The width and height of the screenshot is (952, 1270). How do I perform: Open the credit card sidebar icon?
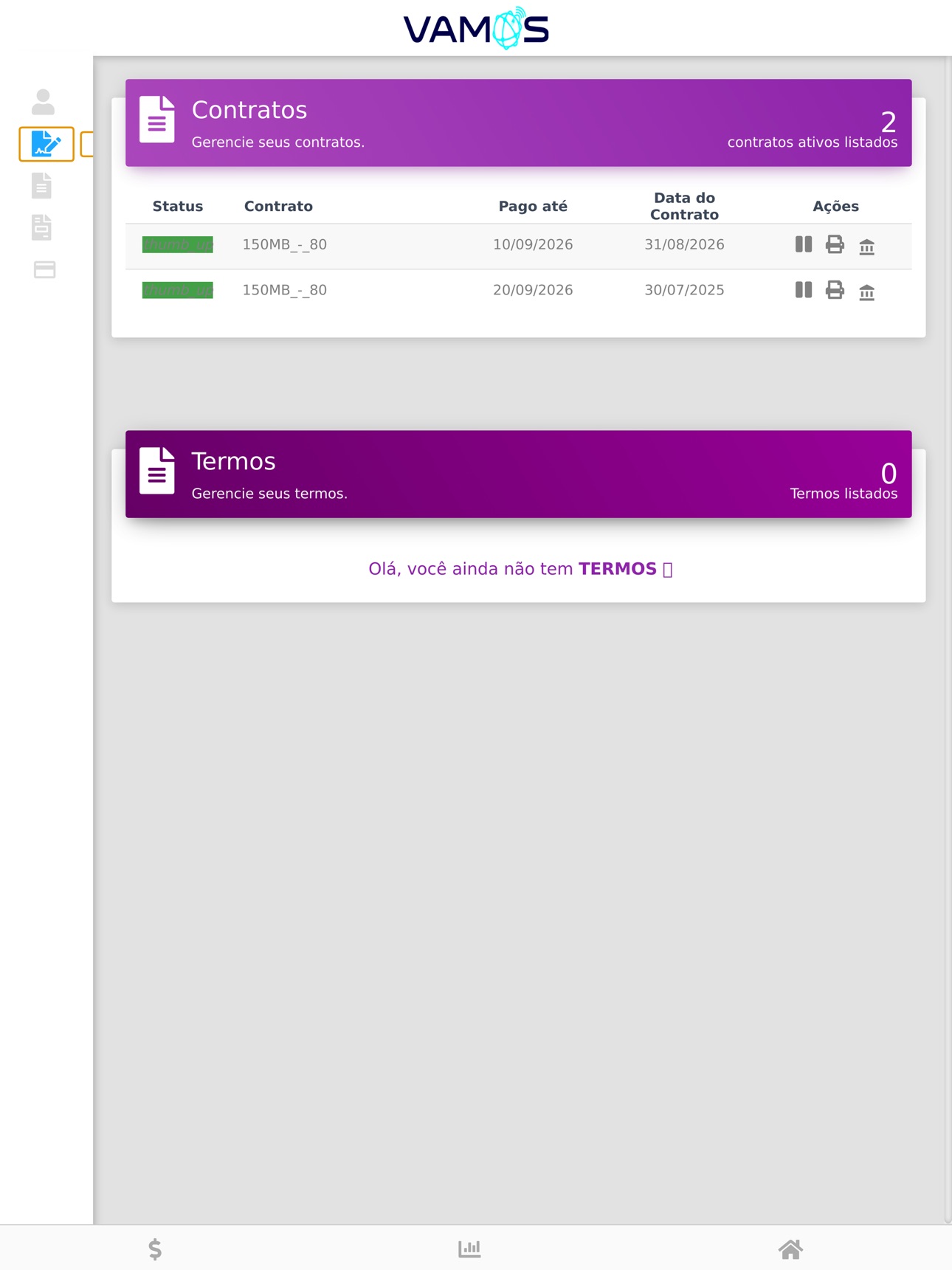coord(44,269)
